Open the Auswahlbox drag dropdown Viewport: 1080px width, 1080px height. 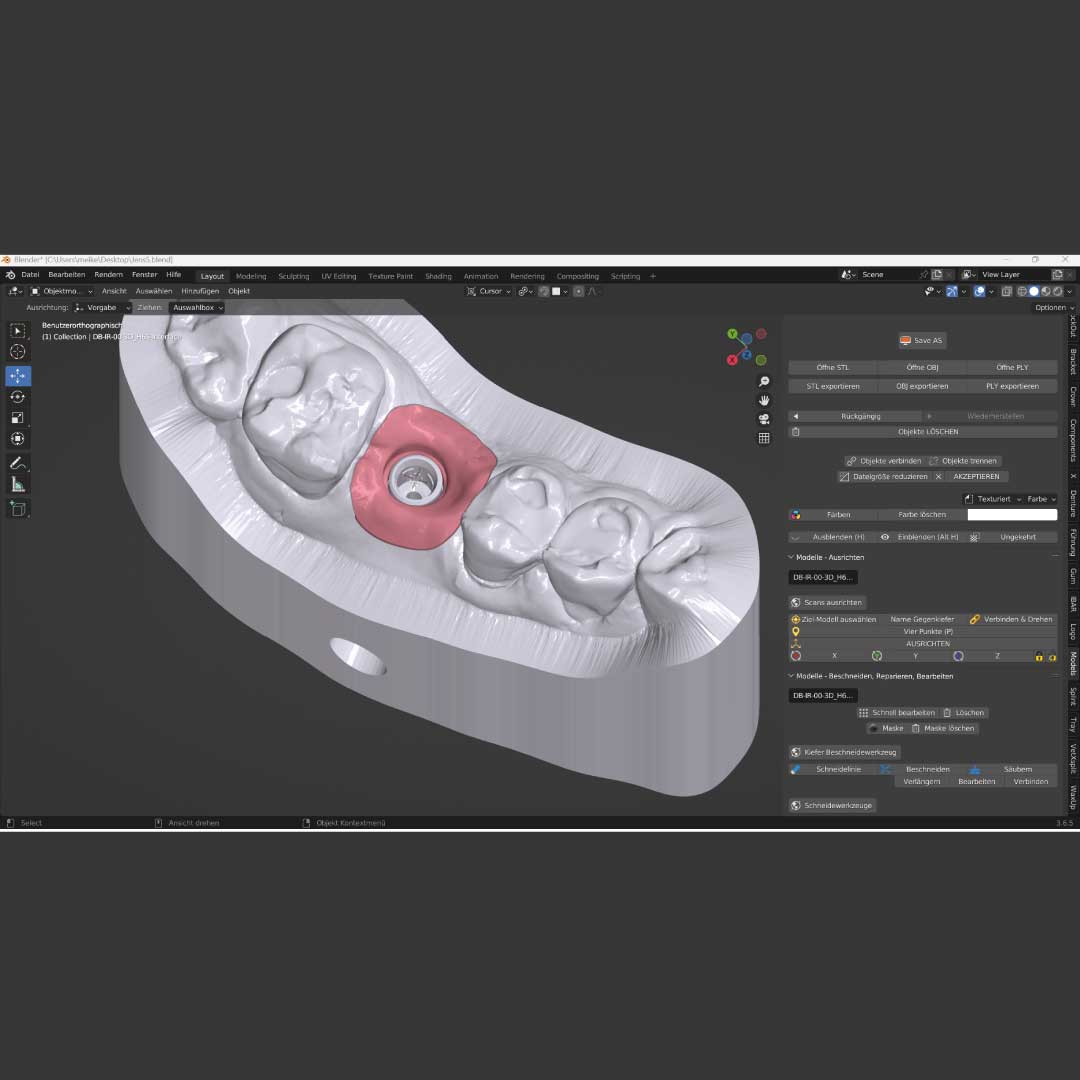[x=197, y=308]
